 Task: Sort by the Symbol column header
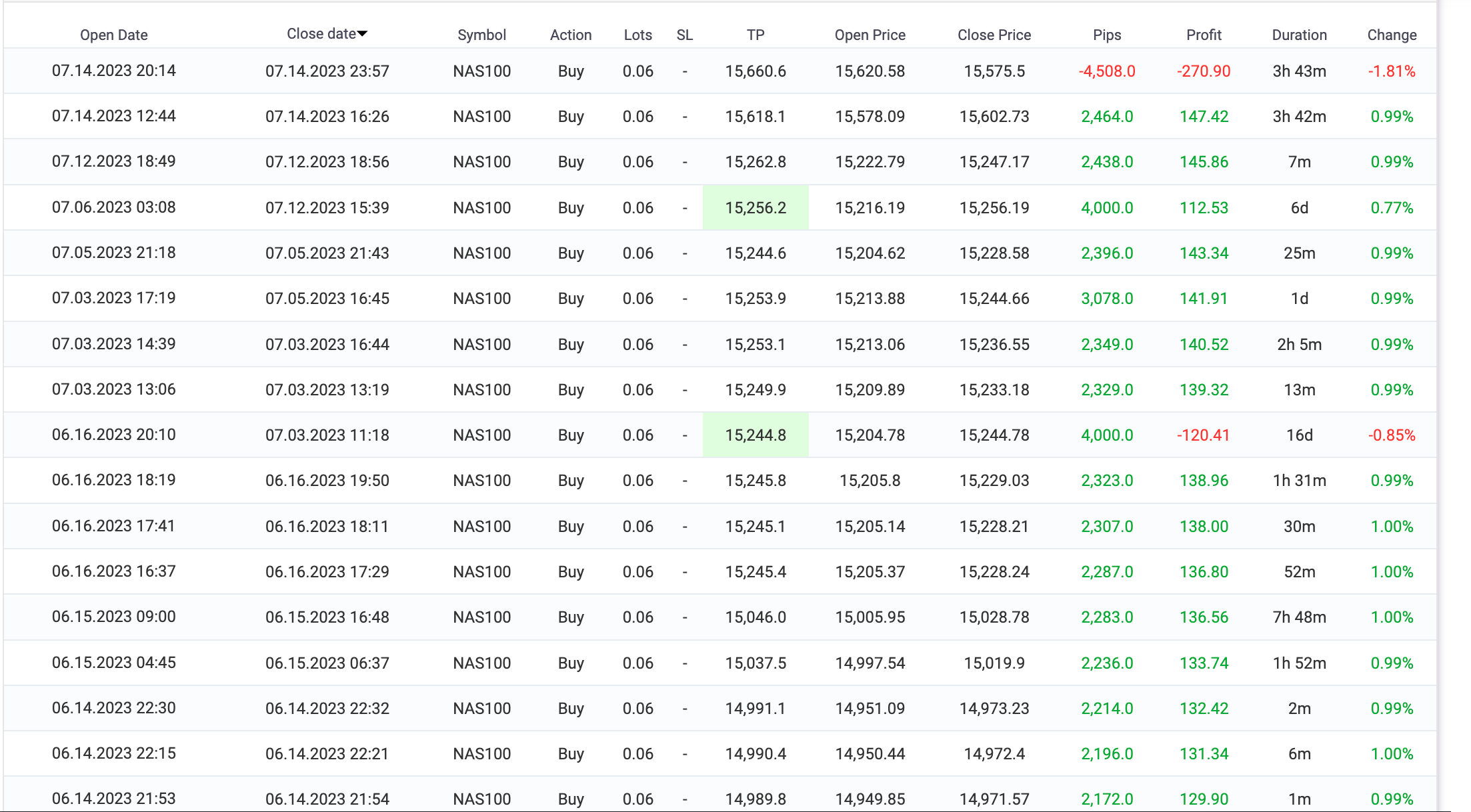[x=481, y=35]
